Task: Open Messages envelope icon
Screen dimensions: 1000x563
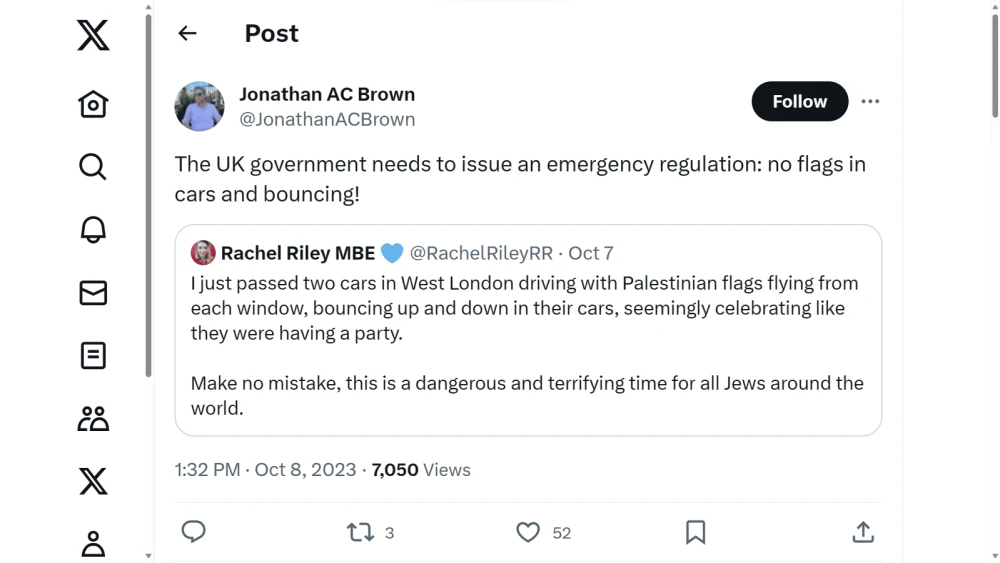Action: pos(93,292)
